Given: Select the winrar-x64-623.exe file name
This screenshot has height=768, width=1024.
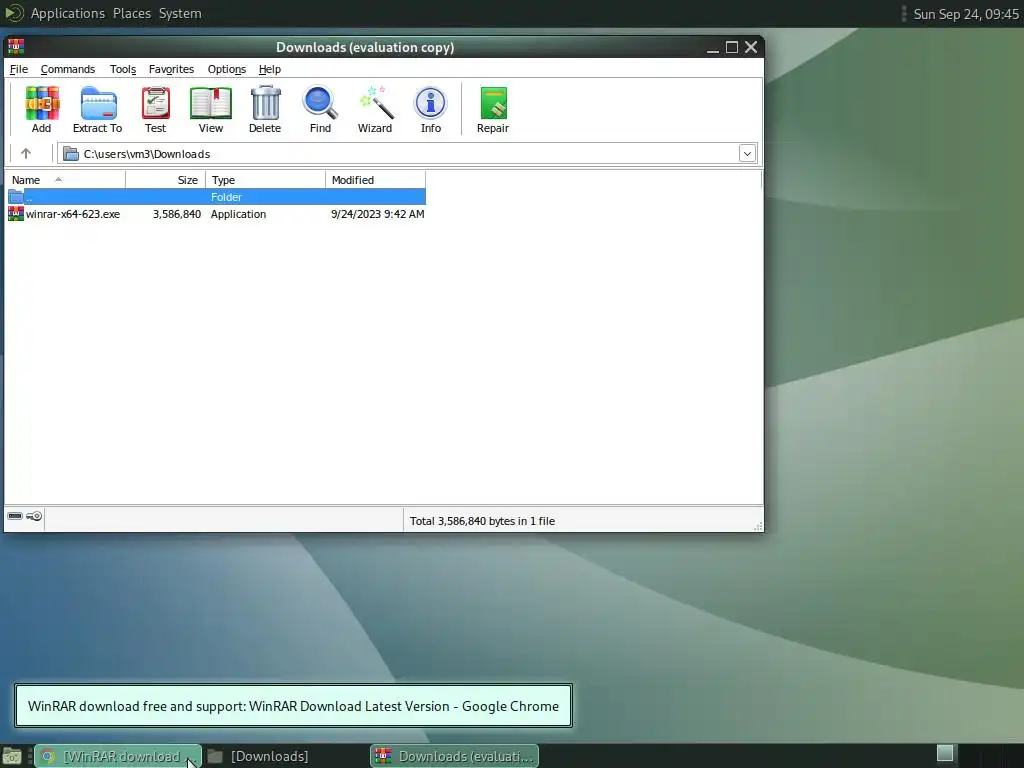Looking at the screenshot, I should [x=73, y=214].
